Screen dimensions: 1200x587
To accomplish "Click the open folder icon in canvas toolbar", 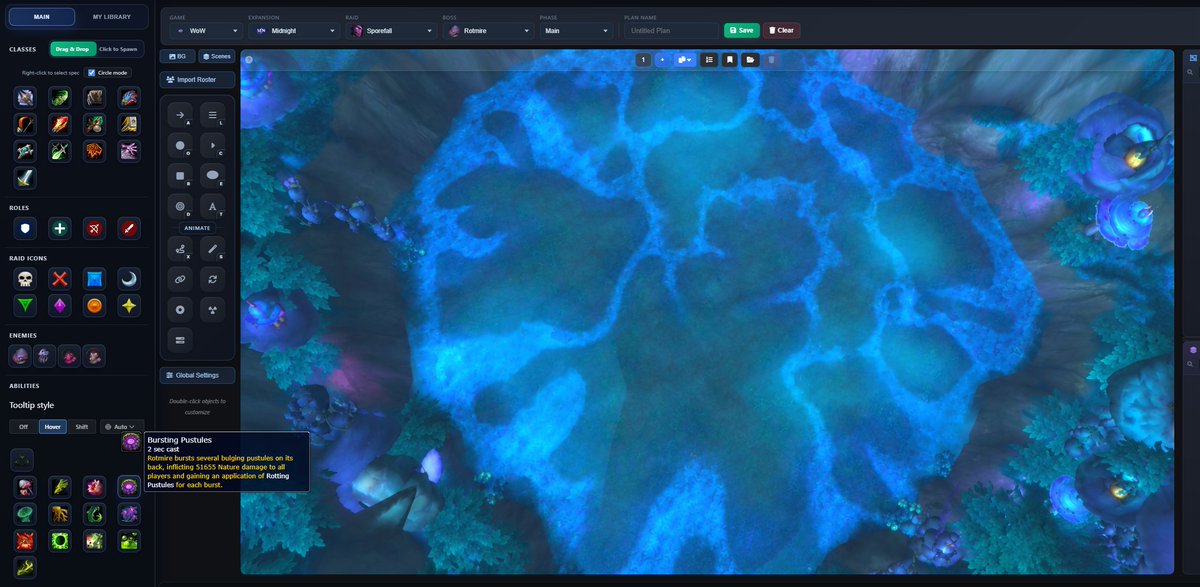I will 751,60.
